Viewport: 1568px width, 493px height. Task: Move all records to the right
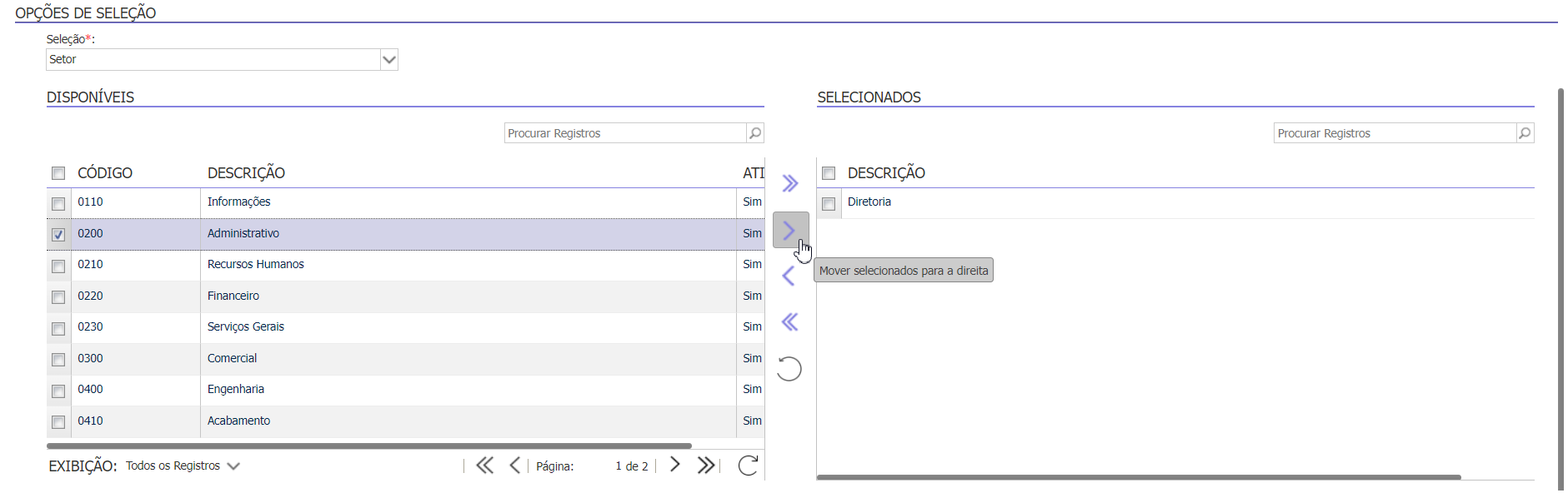[790, 183]
